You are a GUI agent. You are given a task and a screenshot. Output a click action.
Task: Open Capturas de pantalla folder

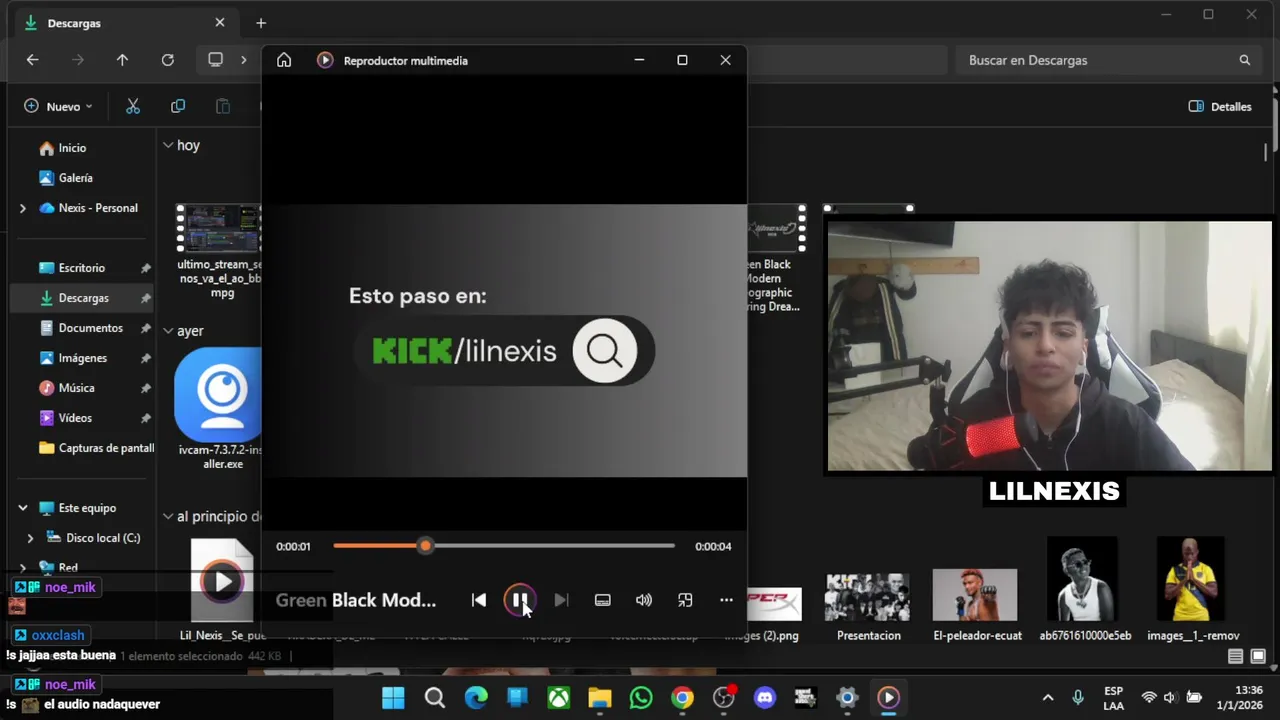click(96, 448)
